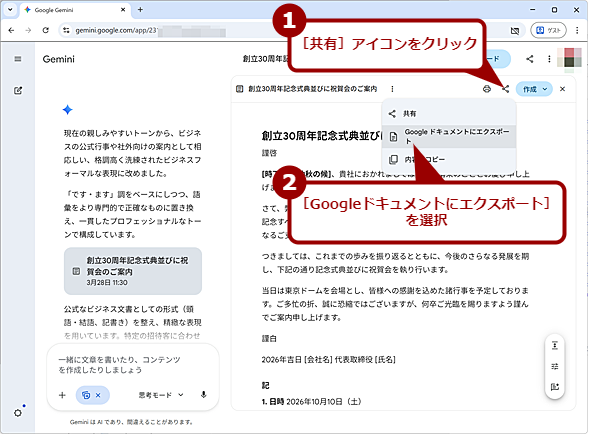Open the 思考モード model selector
589x435 pixels.
tap(161, 395)
